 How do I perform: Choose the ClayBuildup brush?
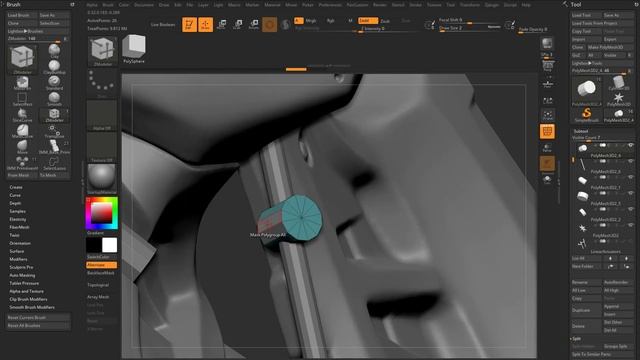point(54,67)
